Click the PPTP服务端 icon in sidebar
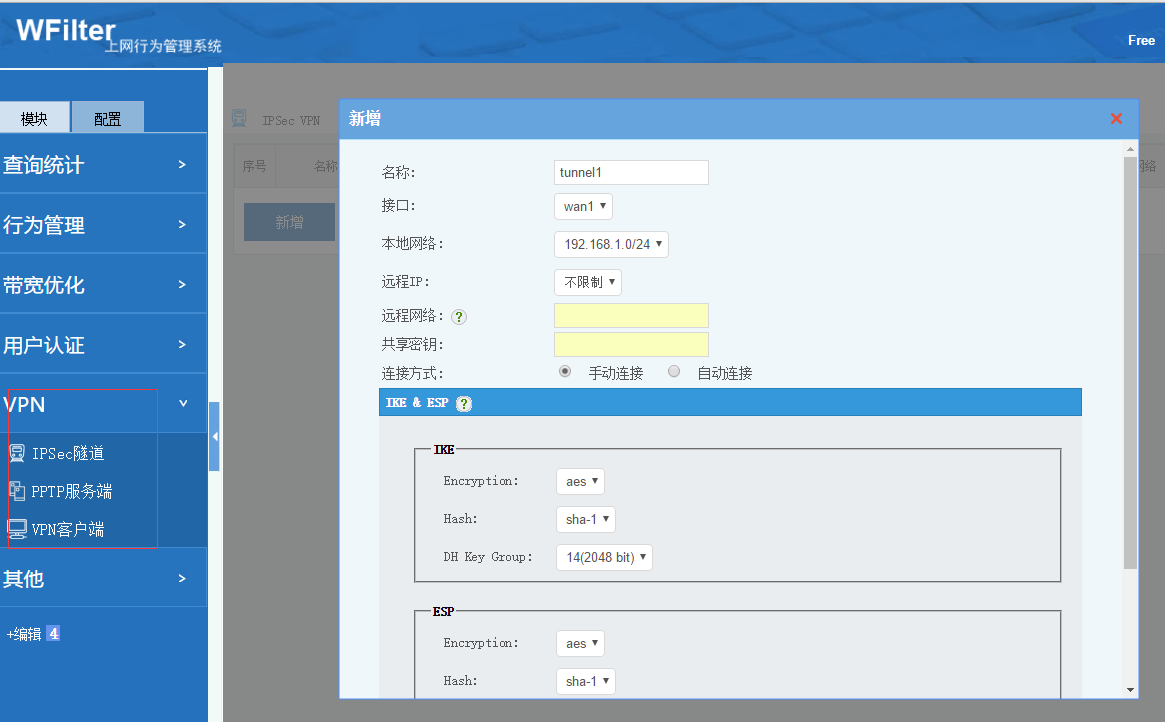The height and width of the screenshot is (722, 1165). pos(17,491)
